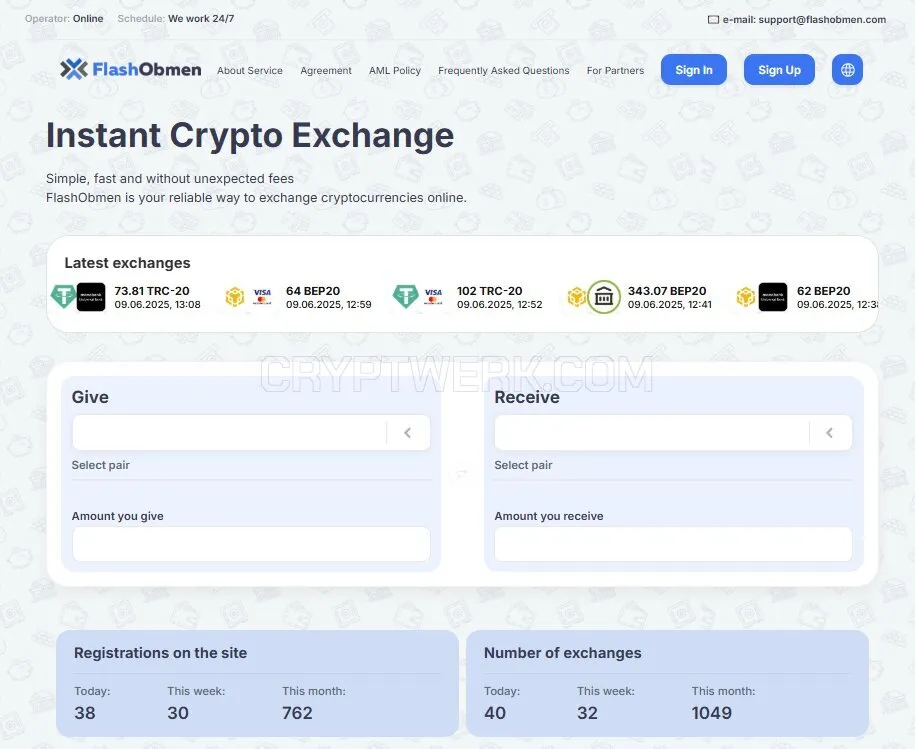
Task: Click the black Monobank icon near 73.81 TRC-20
Action: pos(91,297)
